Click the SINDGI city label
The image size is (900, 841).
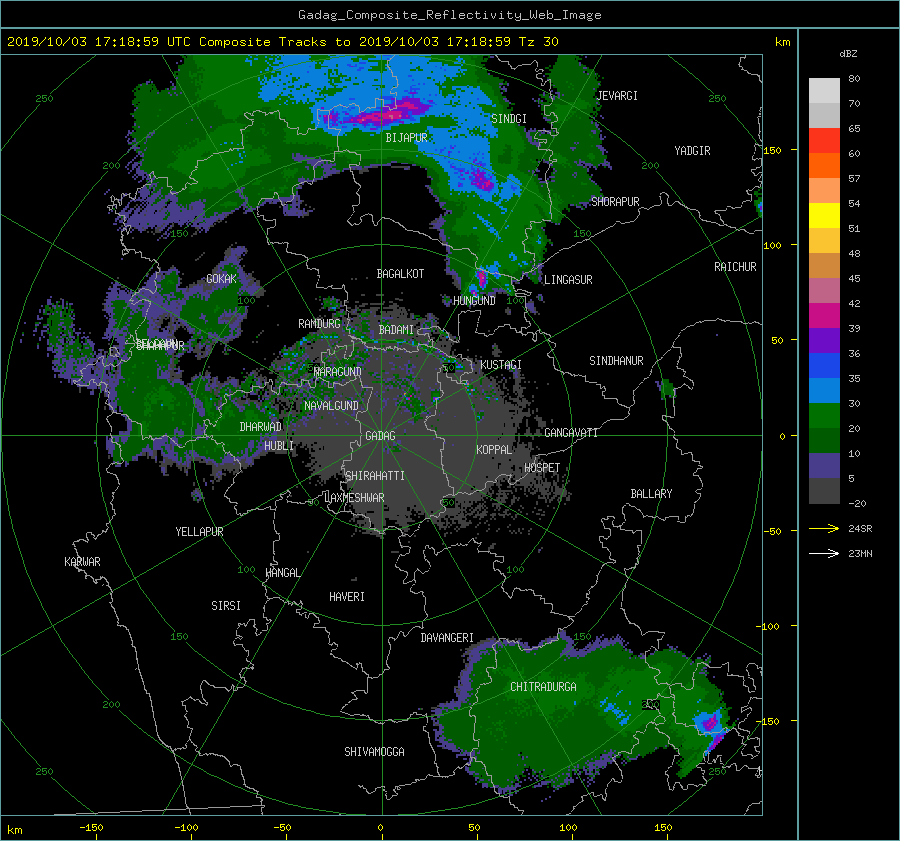pos(509,119)
